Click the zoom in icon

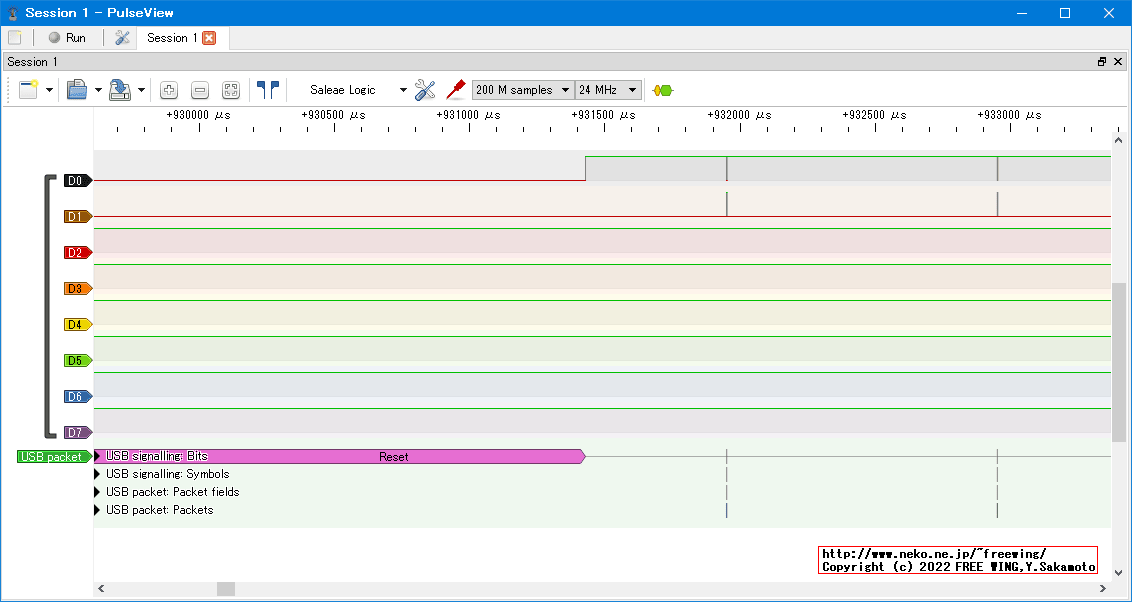click(x=169, y=90)
